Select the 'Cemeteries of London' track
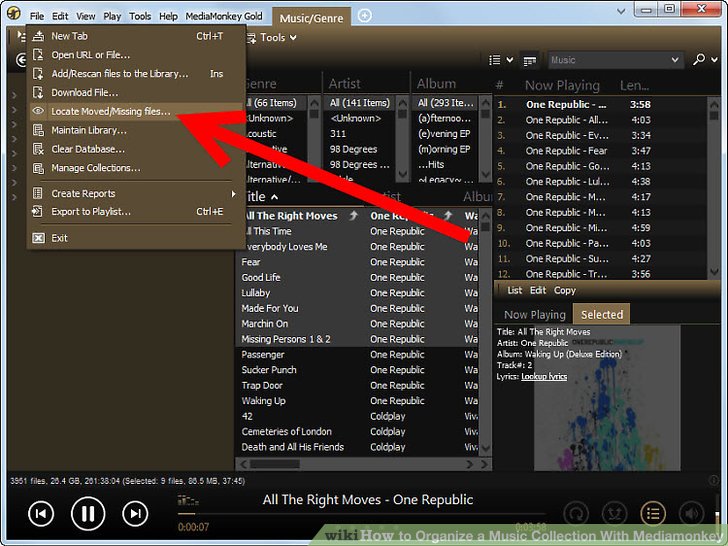Screen dimensions: 728x546 pos(357,432)
